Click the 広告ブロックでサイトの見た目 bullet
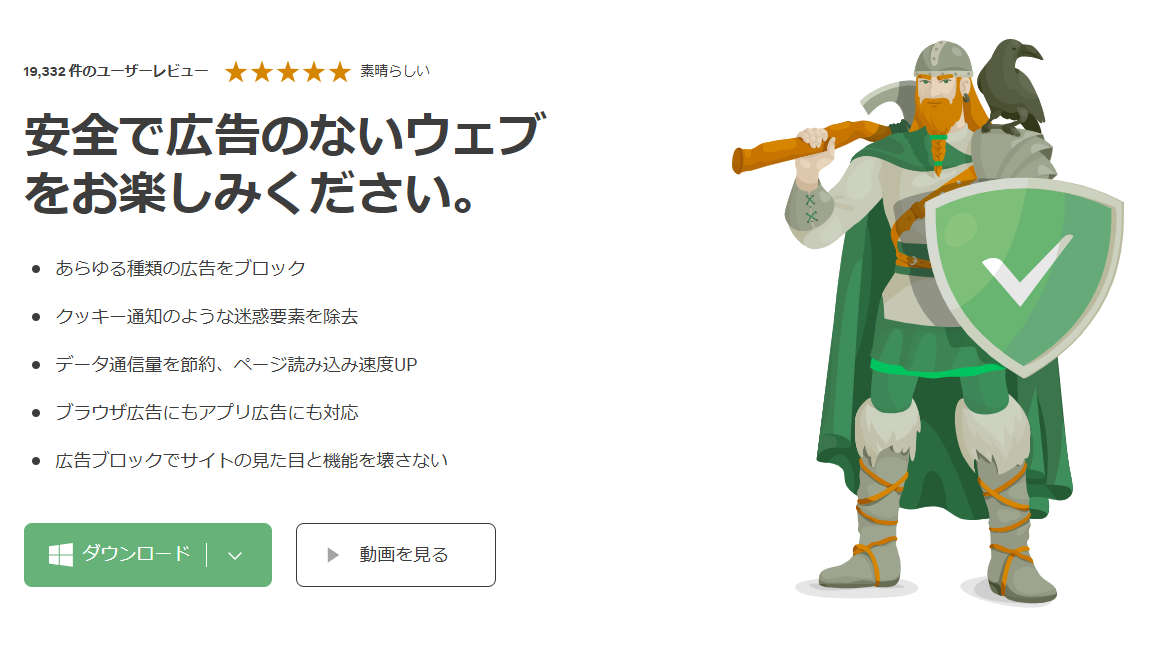The width and height of the screenshot is (1156, 651). 251,460
